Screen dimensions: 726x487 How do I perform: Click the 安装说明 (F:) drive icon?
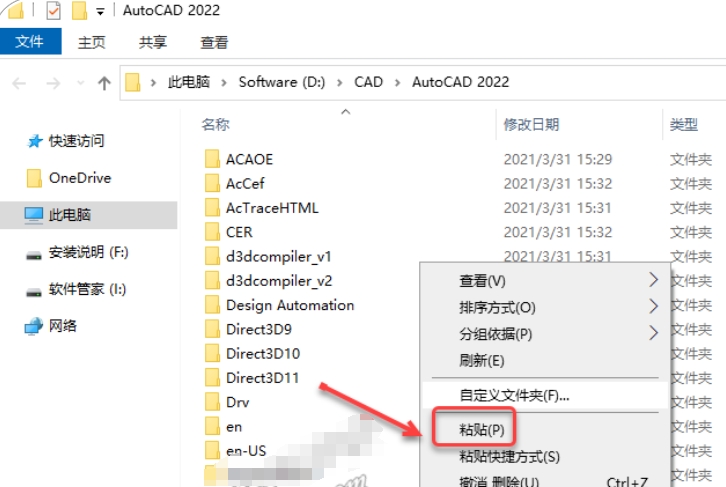33,255
